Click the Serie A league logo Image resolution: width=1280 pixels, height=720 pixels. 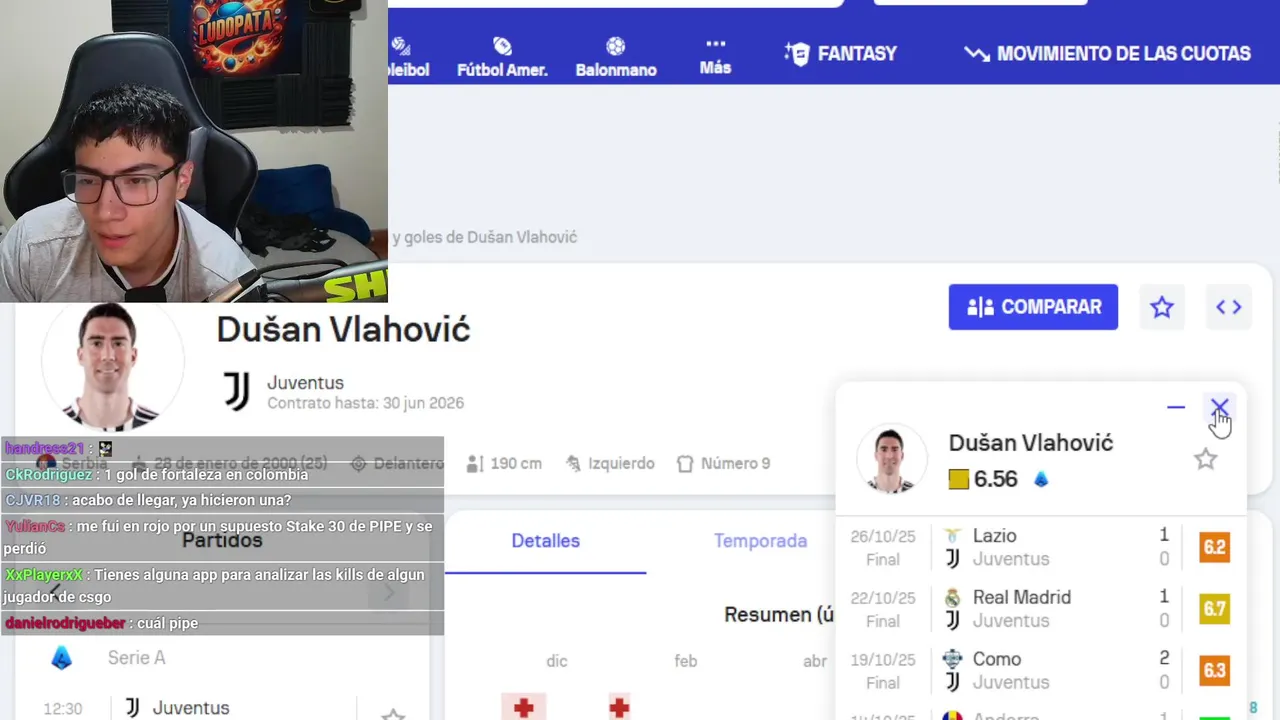click(x=62, y=658)
